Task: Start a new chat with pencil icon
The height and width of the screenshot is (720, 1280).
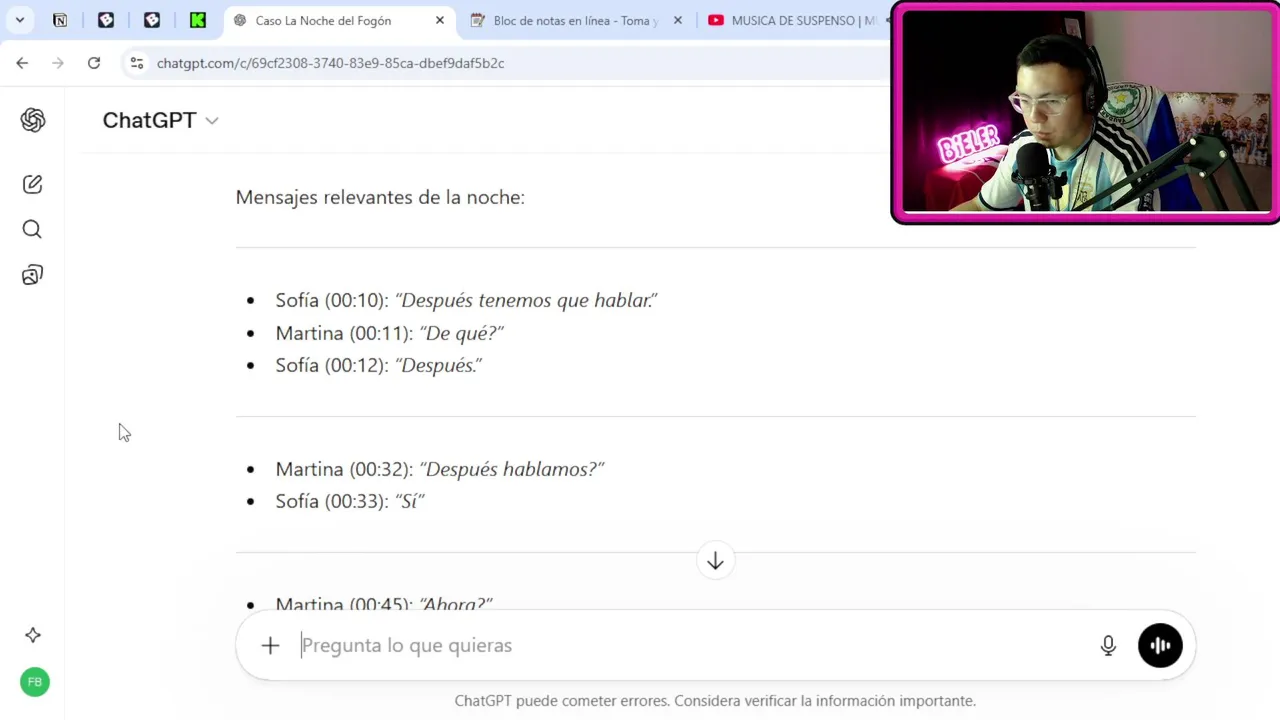Action: point(32,184)
